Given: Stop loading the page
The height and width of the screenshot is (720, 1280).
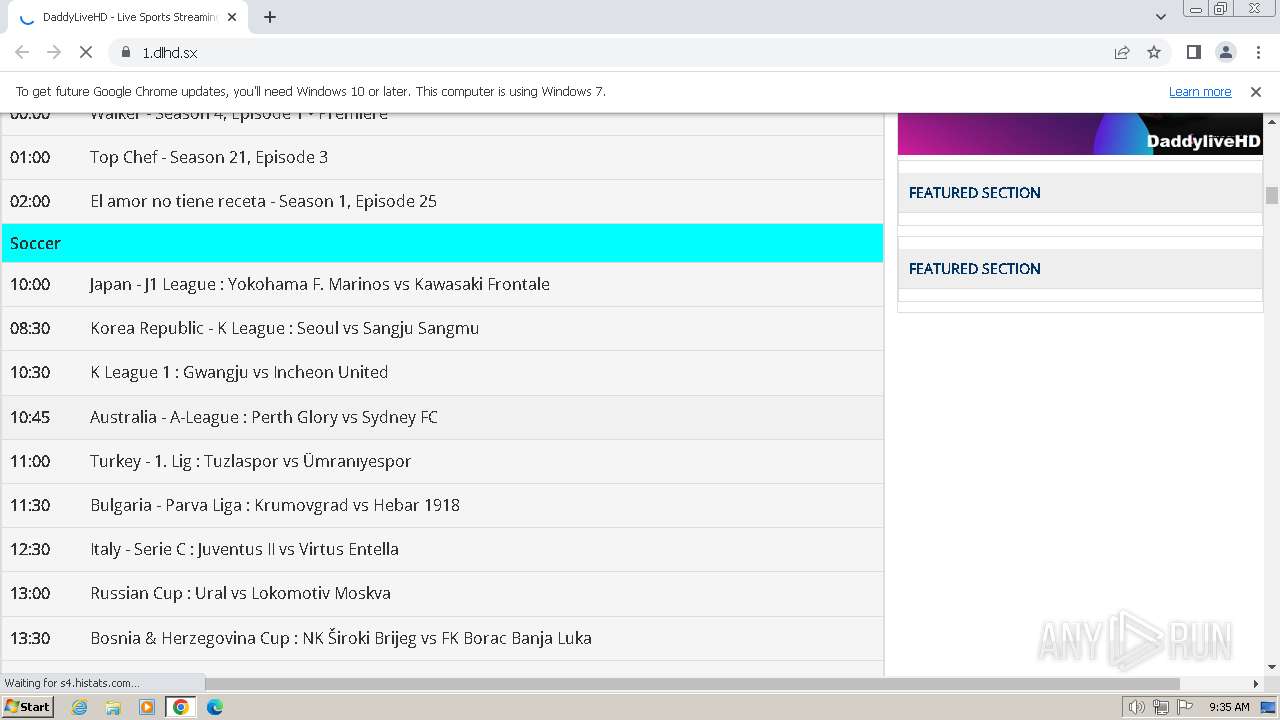Looking at the screenshot, I should pos(85,52).
